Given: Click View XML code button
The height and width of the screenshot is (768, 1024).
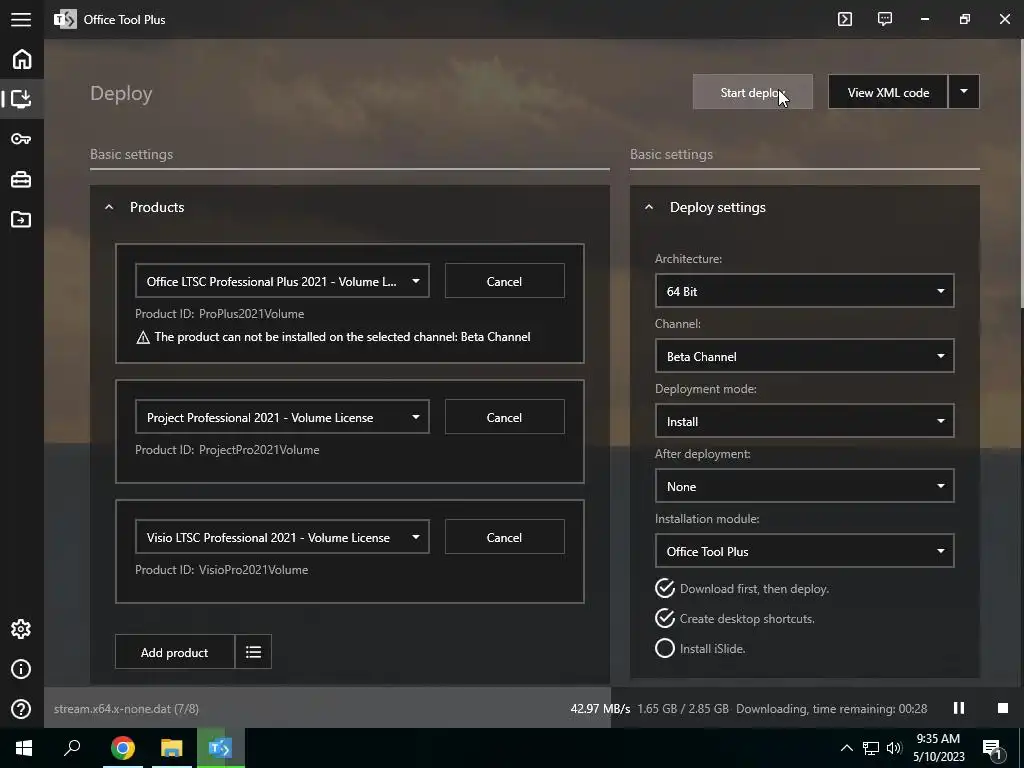Looking at the screenshot, I should [x=888, y=91].
